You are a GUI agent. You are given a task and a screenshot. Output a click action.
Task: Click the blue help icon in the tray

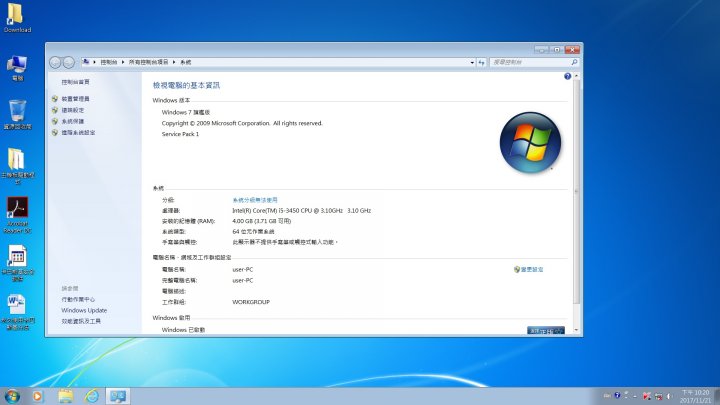click(617, 395)
